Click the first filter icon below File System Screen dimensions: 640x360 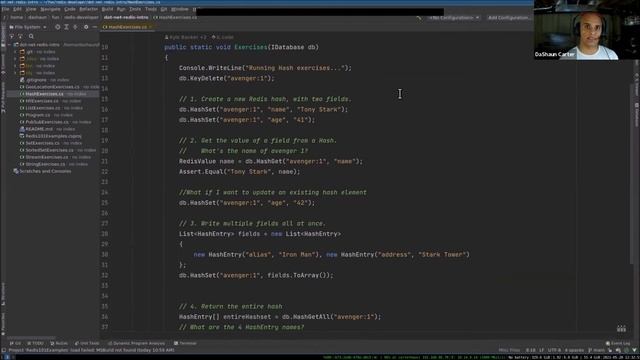[11, 36]
